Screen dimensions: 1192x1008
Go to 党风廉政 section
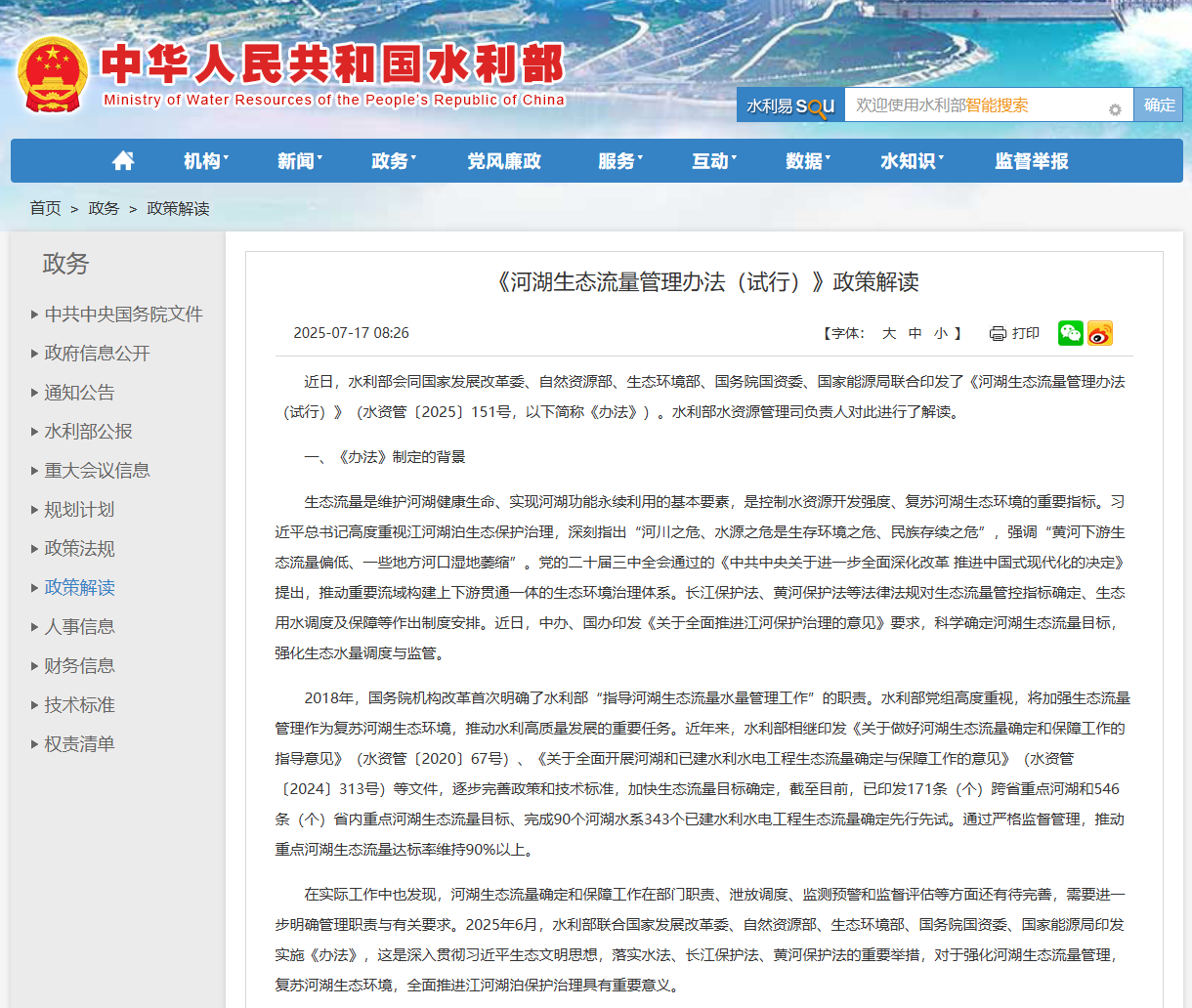[504, 161]
